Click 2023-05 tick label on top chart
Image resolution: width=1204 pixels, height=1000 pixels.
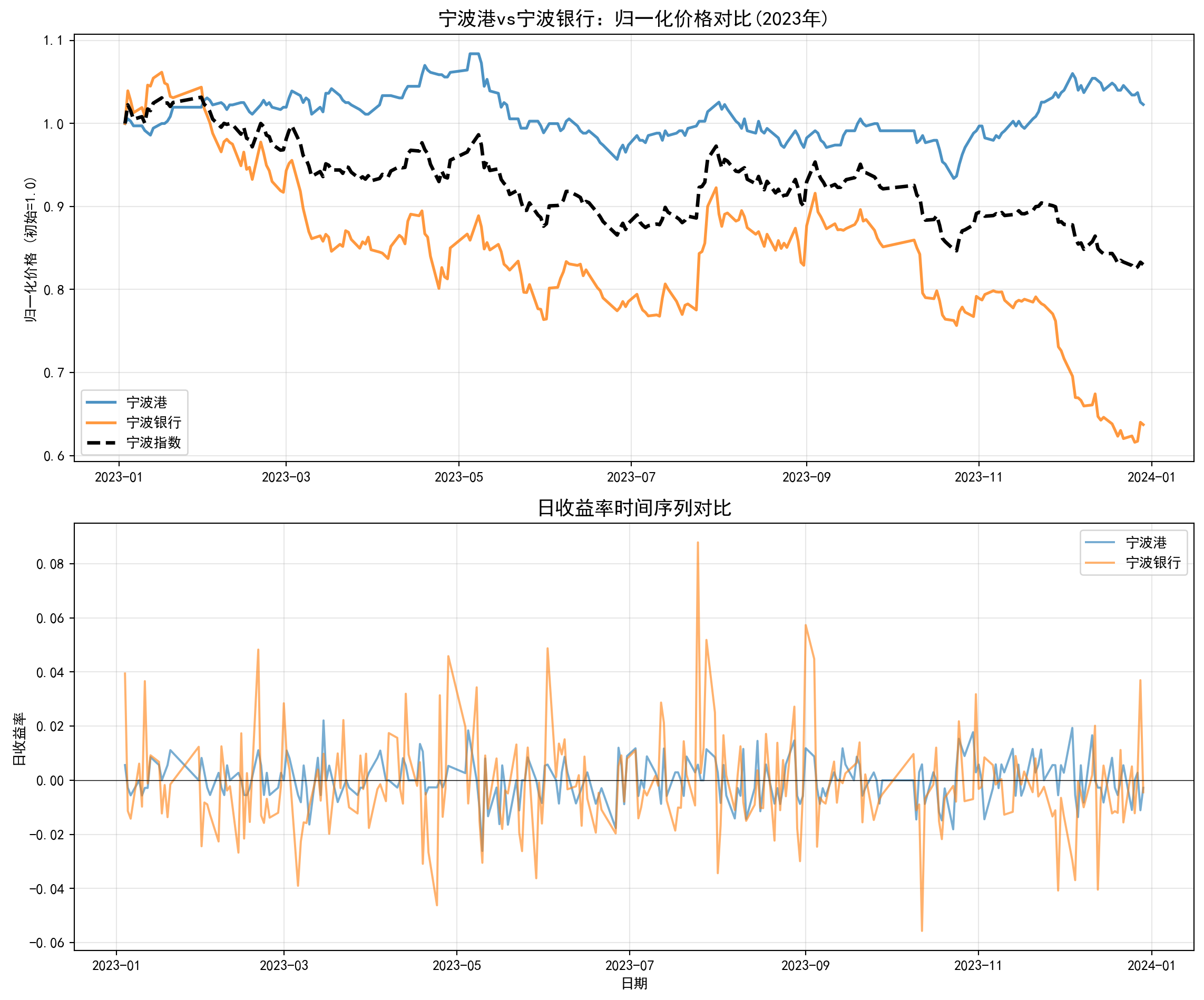[458, 477]
